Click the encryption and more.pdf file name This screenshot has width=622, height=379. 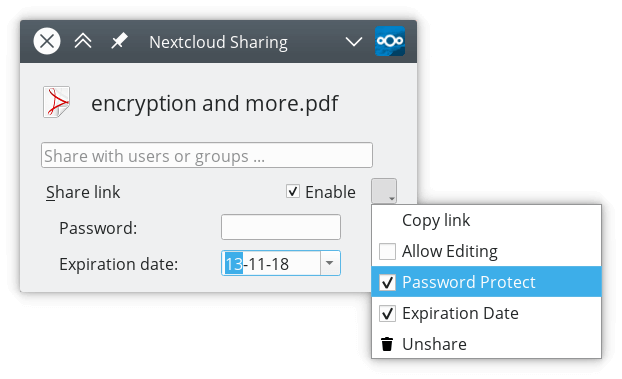pyautogui.click(x=215, y=104)
